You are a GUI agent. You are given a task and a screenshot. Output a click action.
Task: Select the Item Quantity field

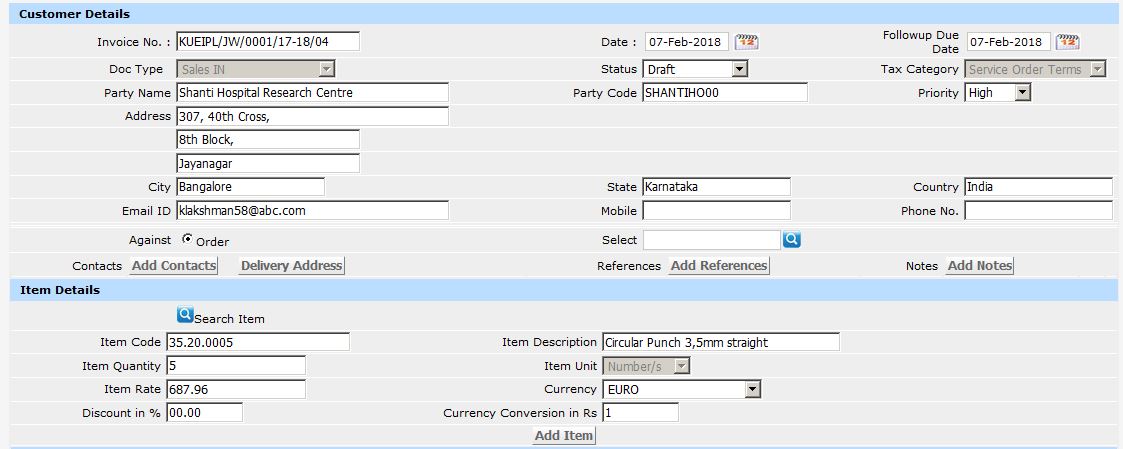pos(236,366)
